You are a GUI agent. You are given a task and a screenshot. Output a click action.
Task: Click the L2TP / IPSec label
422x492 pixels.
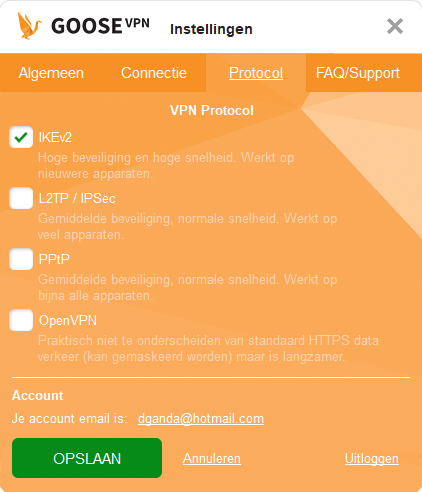[x=77, y=198]
